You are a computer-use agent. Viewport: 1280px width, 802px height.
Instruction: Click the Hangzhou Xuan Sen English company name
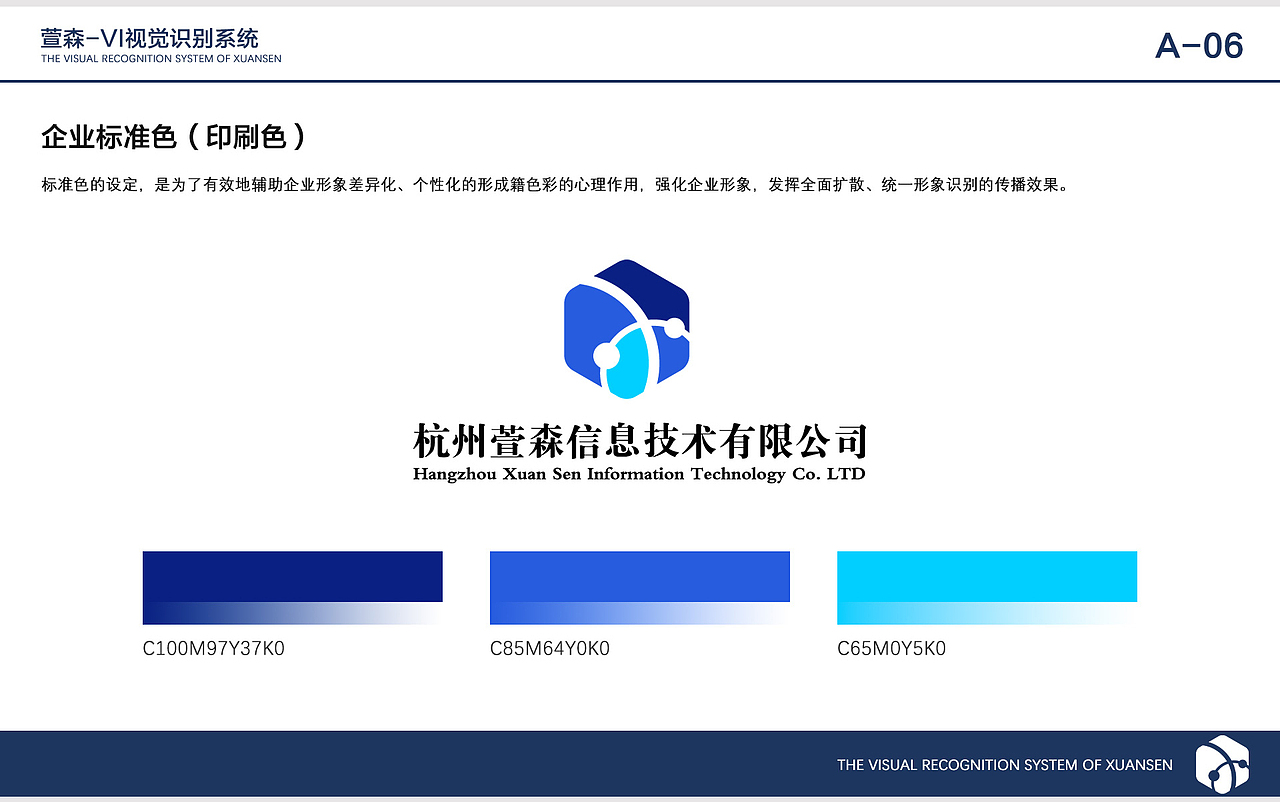(x=639, y=474)
